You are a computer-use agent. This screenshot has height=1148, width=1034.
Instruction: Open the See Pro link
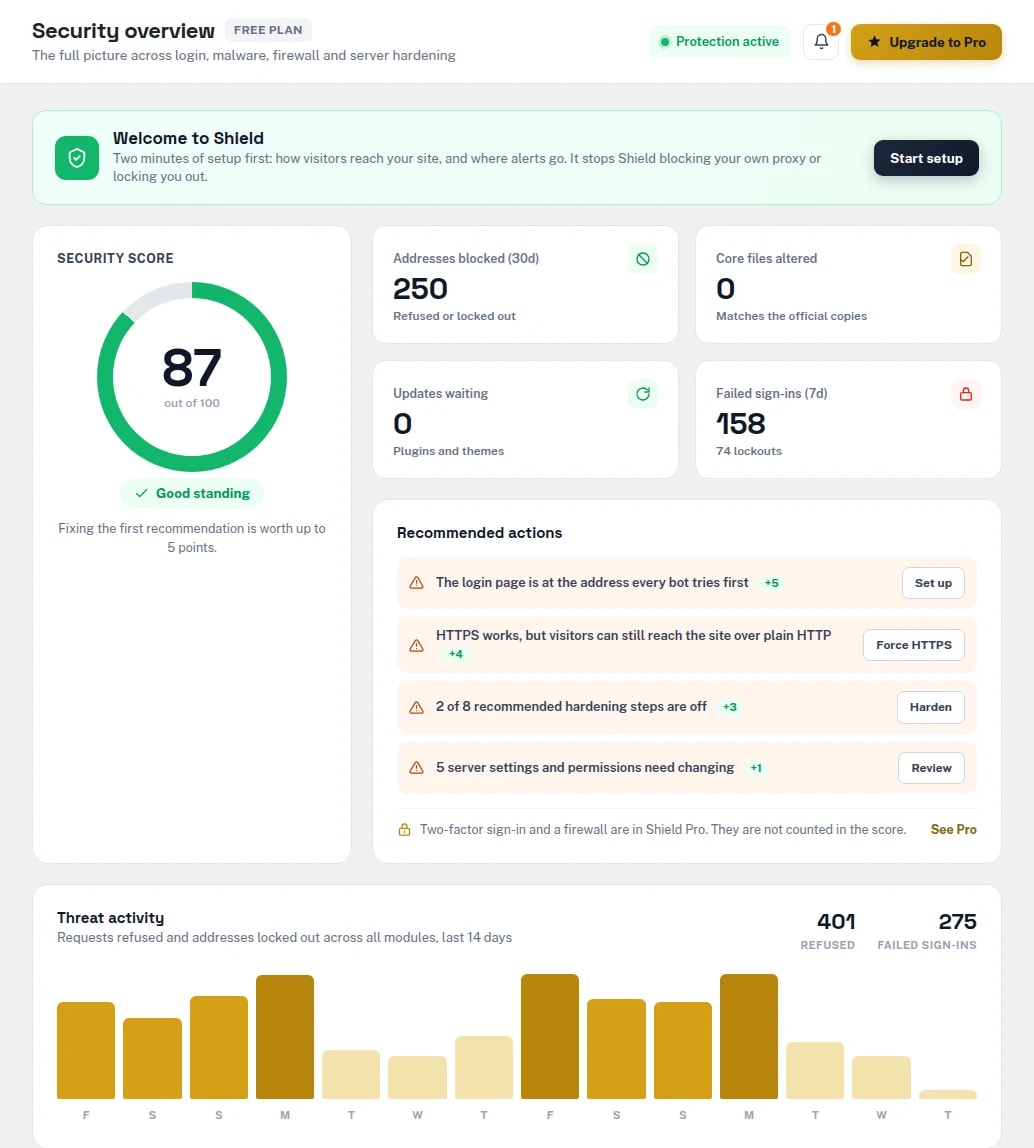(953, 830)
